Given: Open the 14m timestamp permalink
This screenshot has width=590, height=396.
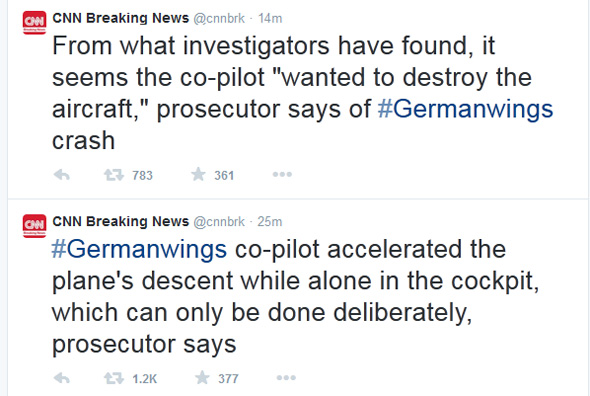Looking at the screenshot, I should [270, 18].
